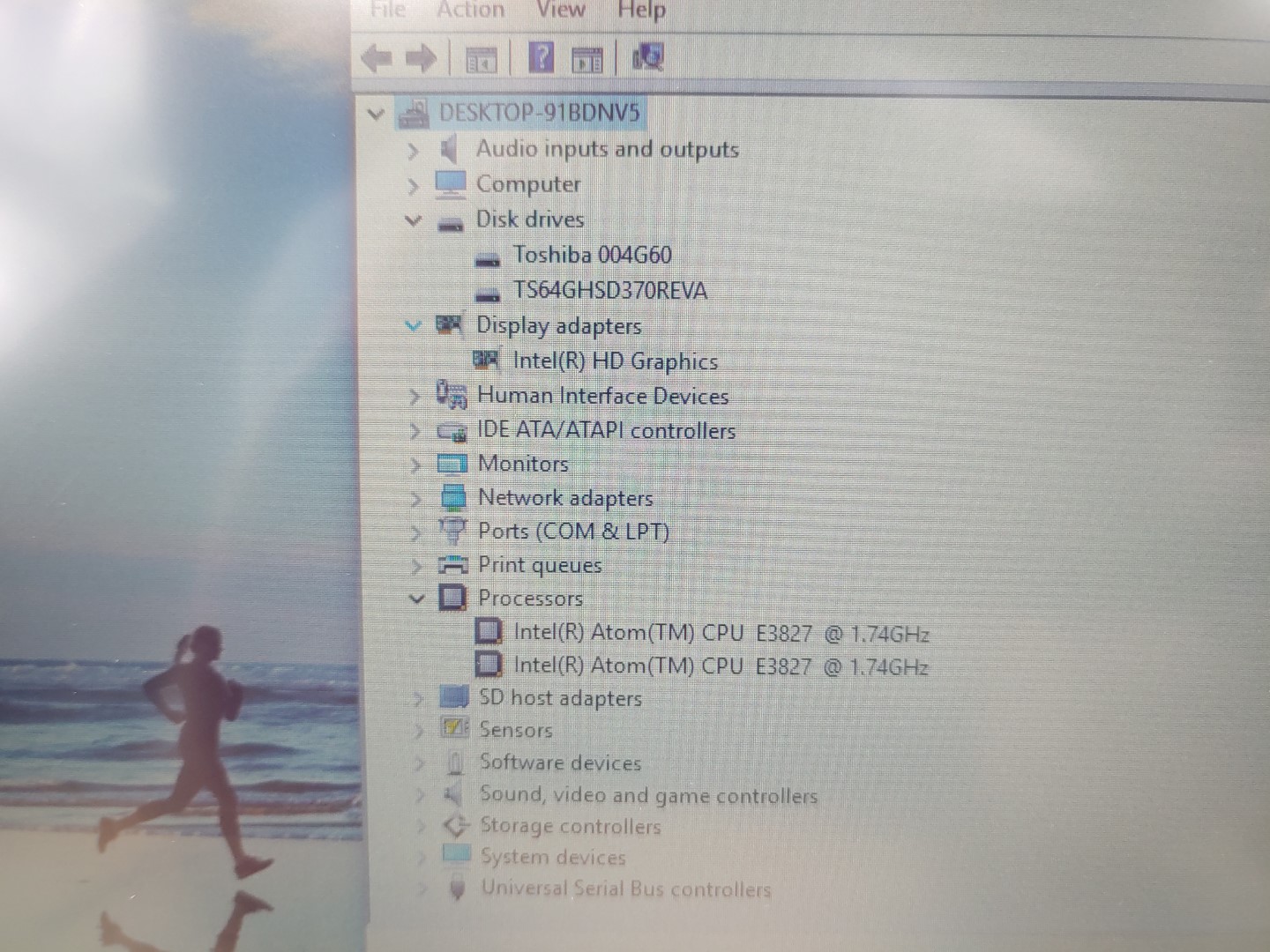Collapse the Disk drives node
This screenshot has width=1270, height=952.
tap(413, 219)
